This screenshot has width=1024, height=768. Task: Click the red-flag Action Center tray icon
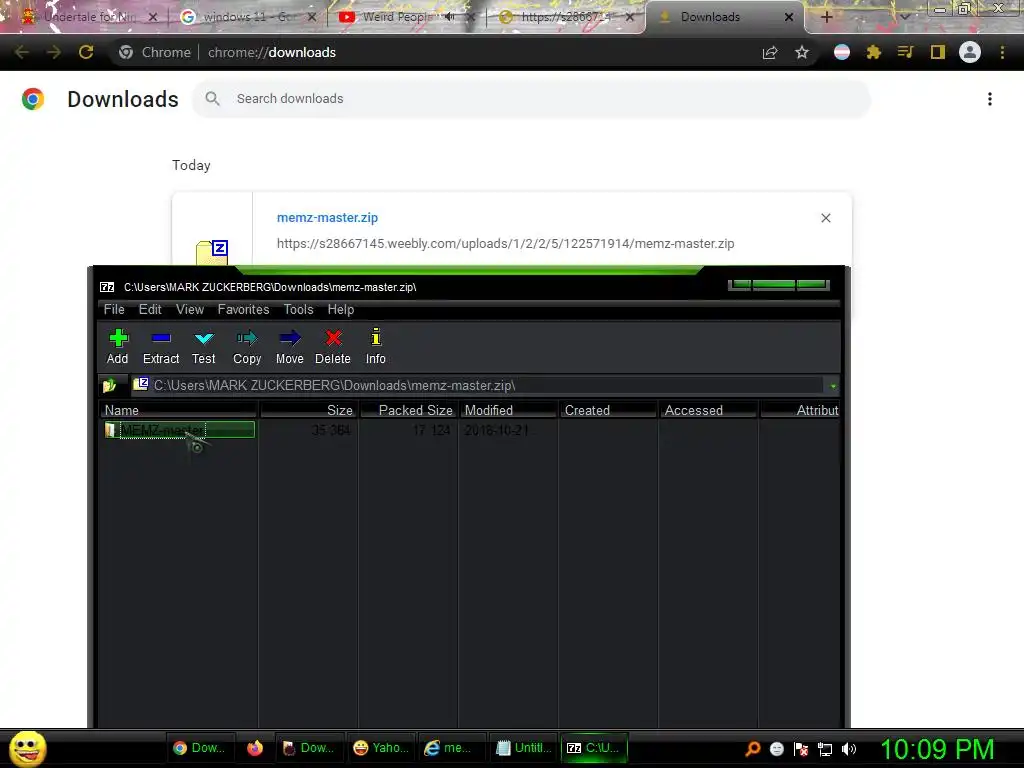click(801, 749)
